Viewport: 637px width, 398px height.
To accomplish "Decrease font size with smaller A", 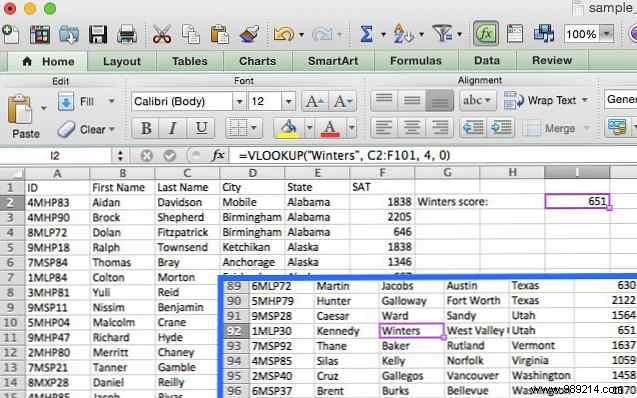I will click(342, 101).
